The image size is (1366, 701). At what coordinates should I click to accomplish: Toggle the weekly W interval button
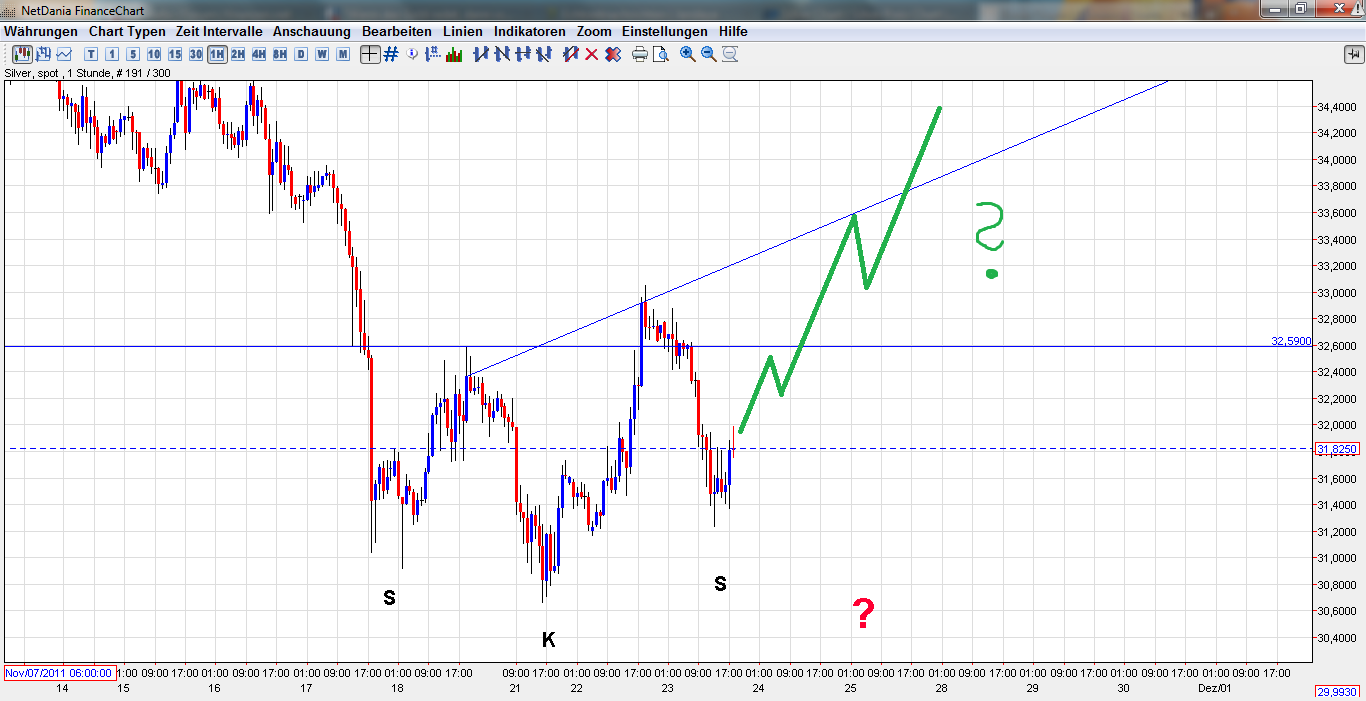tap(322, 55)
